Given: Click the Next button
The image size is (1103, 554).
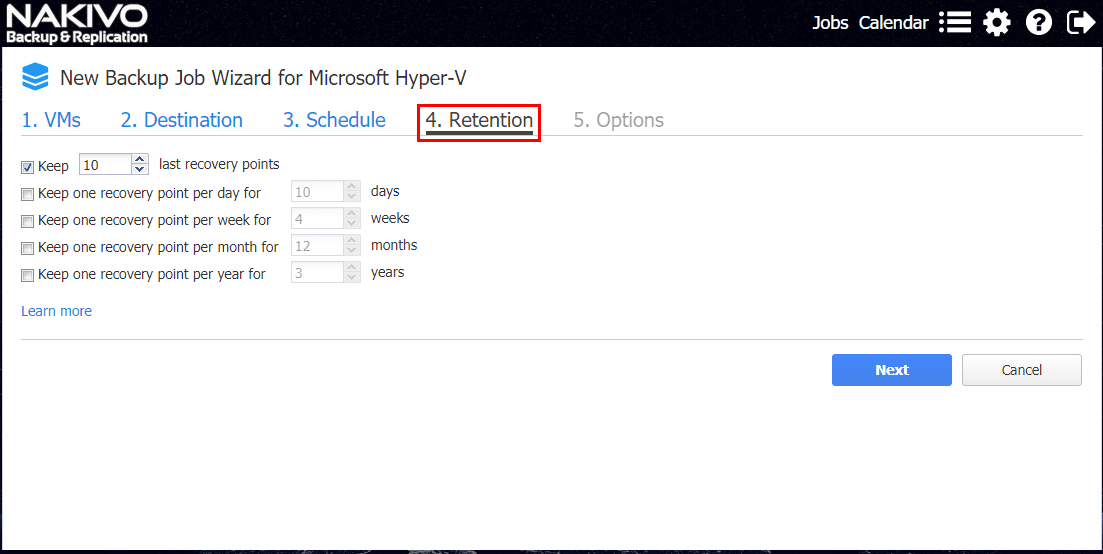Looking at the screenshot, I should 891,370.
